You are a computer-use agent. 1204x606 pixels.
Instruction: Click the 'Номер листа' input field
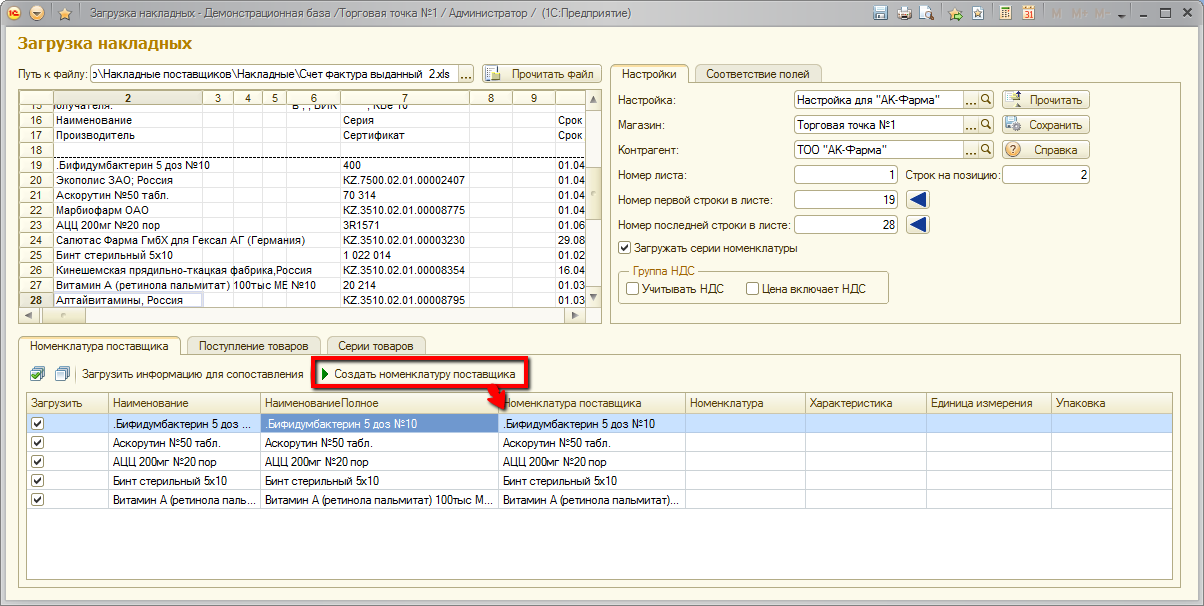click(x=846, y=175)
